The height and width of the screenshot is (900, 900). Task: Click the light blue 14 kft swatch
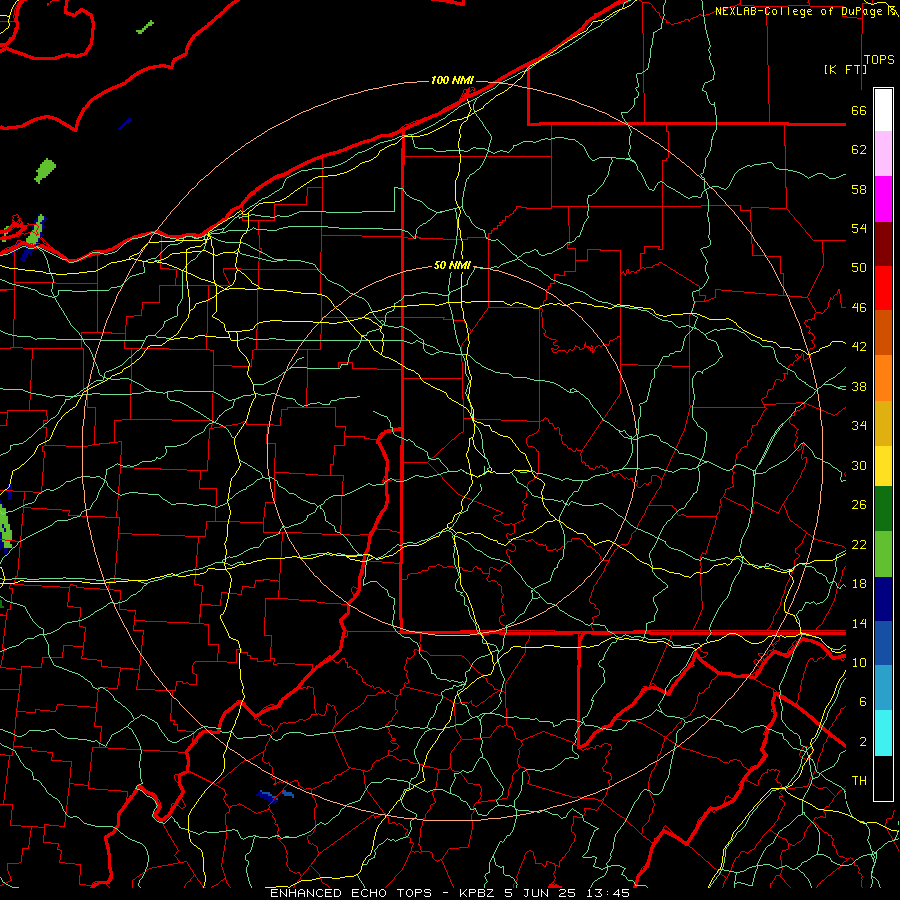883,688
